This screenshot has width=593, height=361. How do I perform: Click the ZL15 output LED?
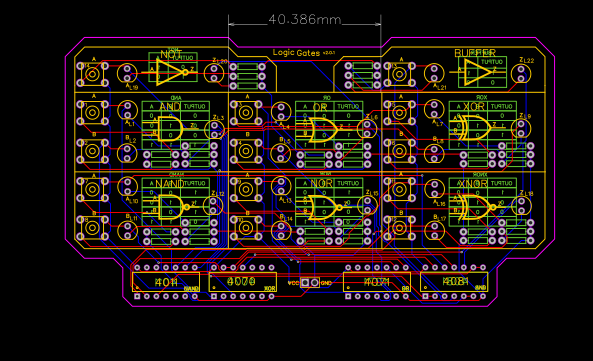[367, 205]
